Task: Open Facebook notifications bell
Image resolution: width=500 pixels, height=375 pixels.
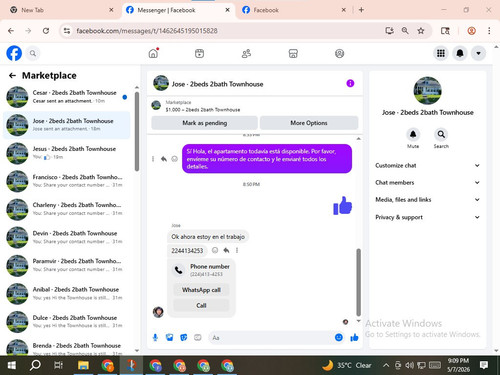Action: (x=460, y=53)
